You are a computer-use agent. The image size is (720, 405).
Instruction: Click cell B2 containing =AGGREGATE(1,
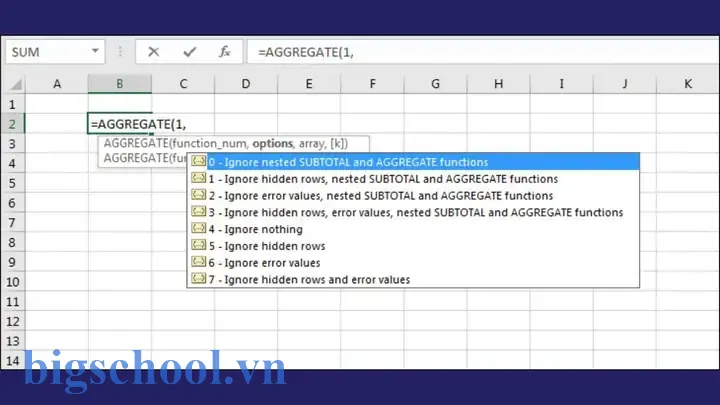coord(120,124)
